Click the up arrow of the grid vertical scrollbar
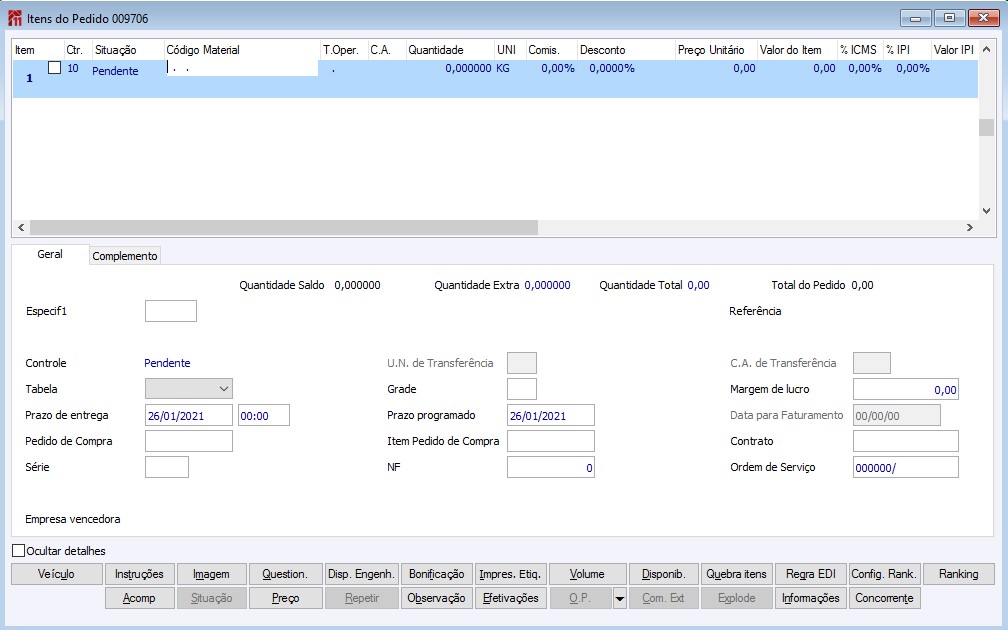1008x630 pixels. (986, 50)
